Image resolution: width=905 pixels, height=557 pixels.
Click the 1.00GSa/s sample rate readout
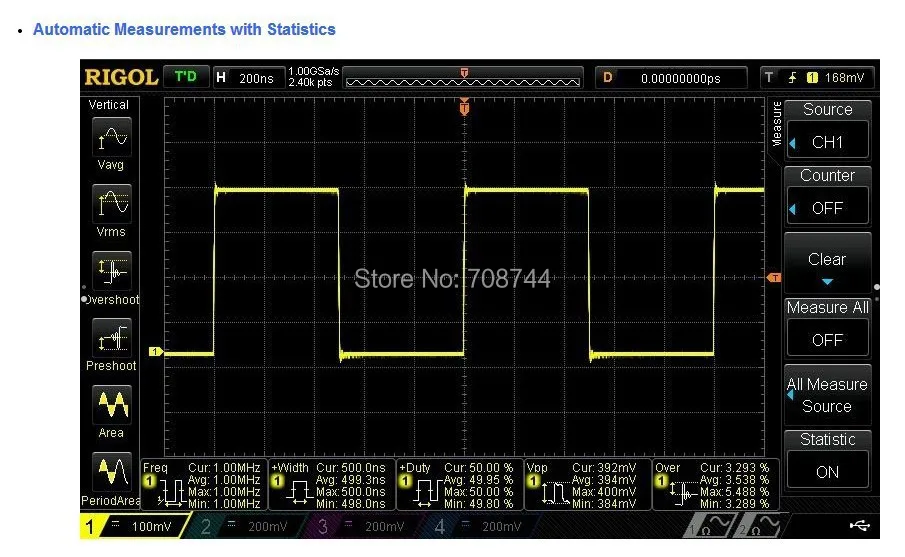[x=313, y=71]
